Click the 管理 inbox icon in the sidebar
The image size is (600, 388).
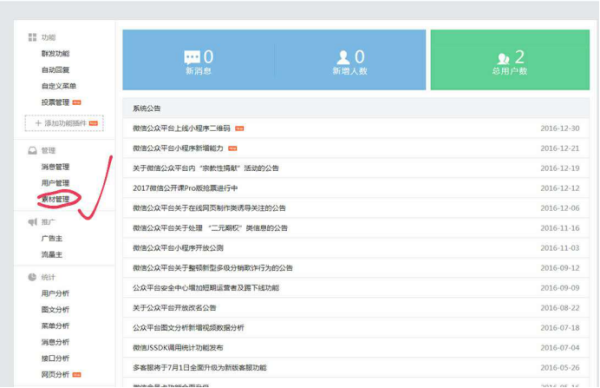[32, 150]
